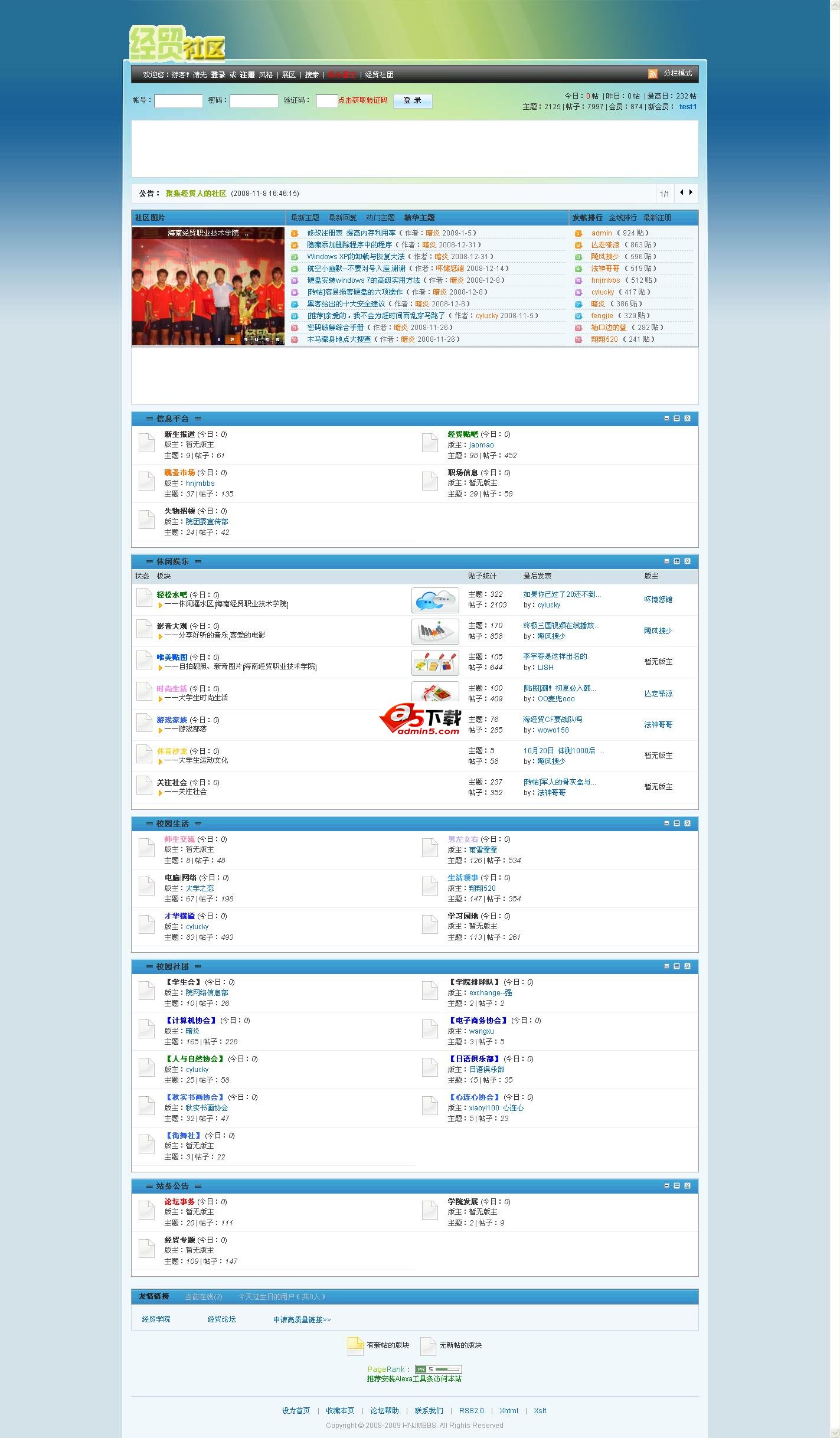Switch 休闲娱乐 section layout view
840x1438 pixels.
click(676, 561)
